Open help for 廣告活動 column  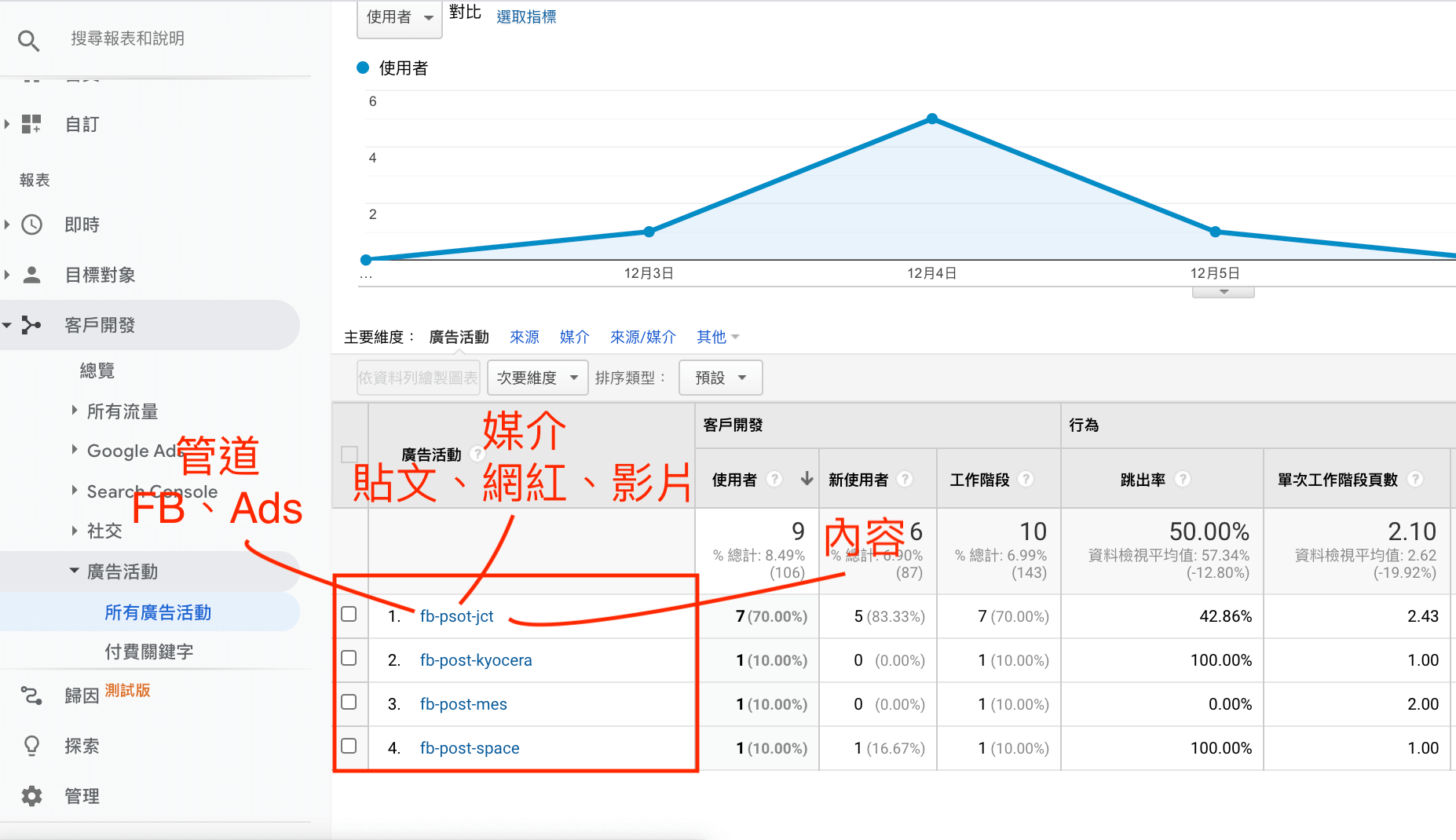[x=476, y=454]
